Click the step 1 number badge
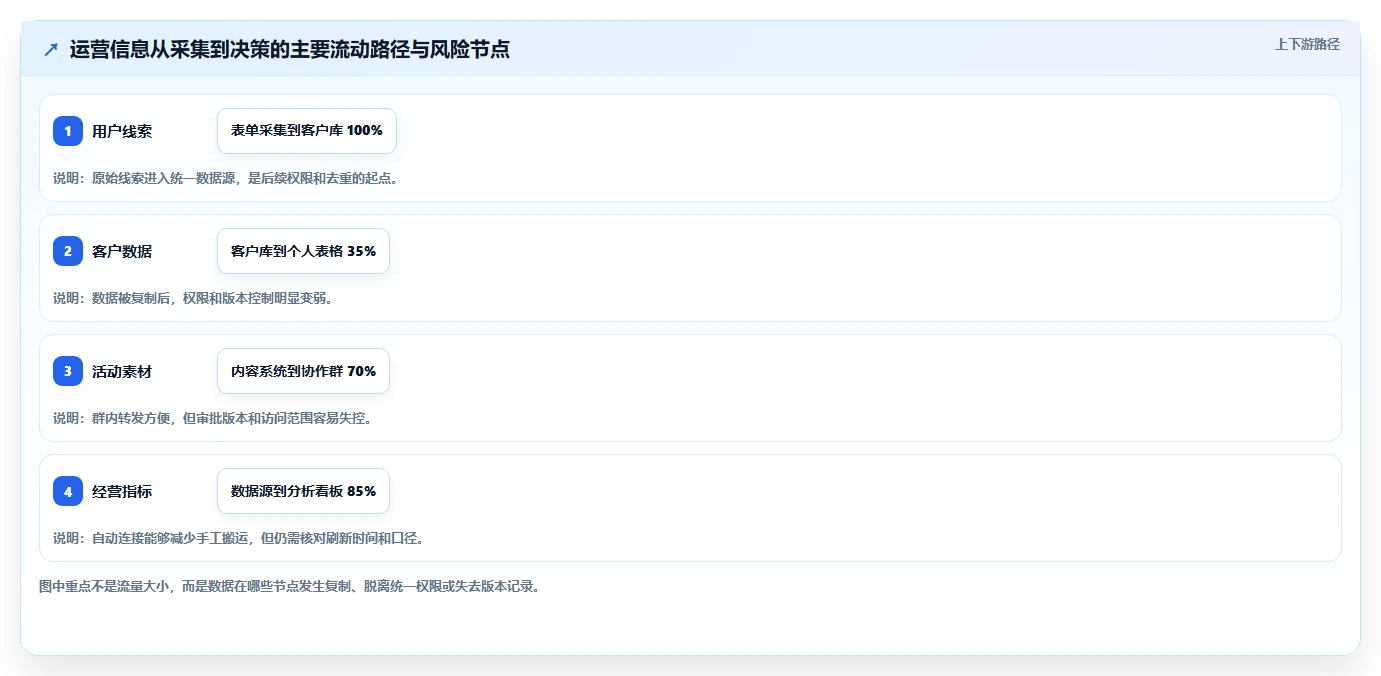Viewport: 1381px width, 676px height. 68,131
